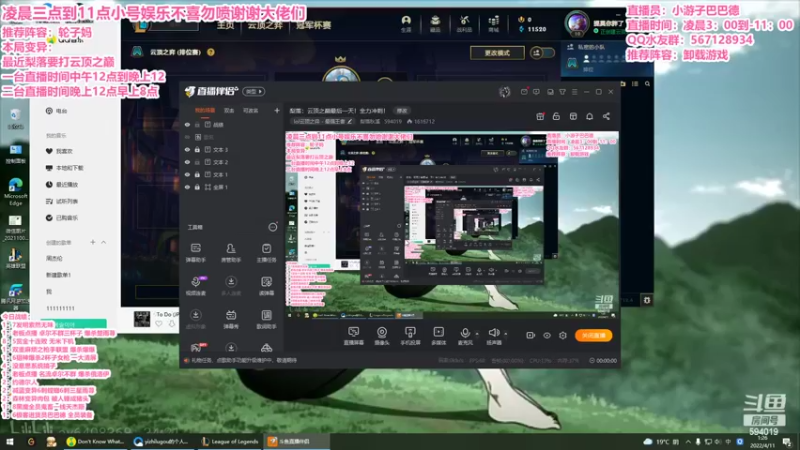Open 本地和下载 in music player sidebar
Image resolution: width=800 pixels, height=450 pixels.
65,168
